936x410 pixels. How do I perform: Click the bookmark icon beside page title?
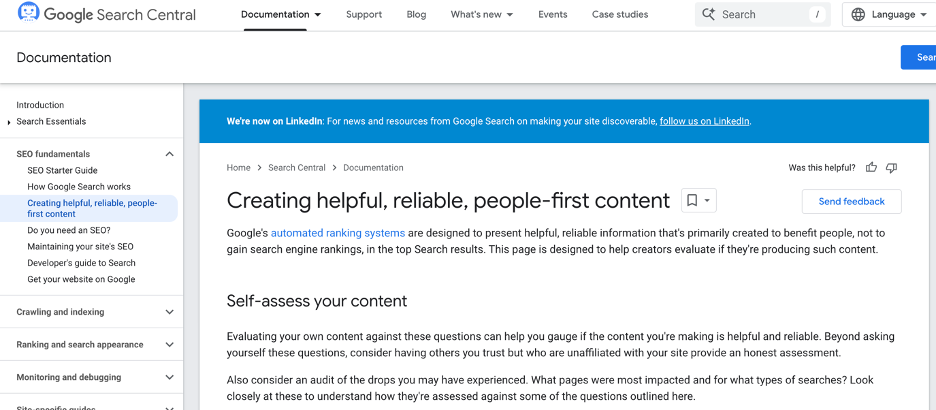click(691, 201)
